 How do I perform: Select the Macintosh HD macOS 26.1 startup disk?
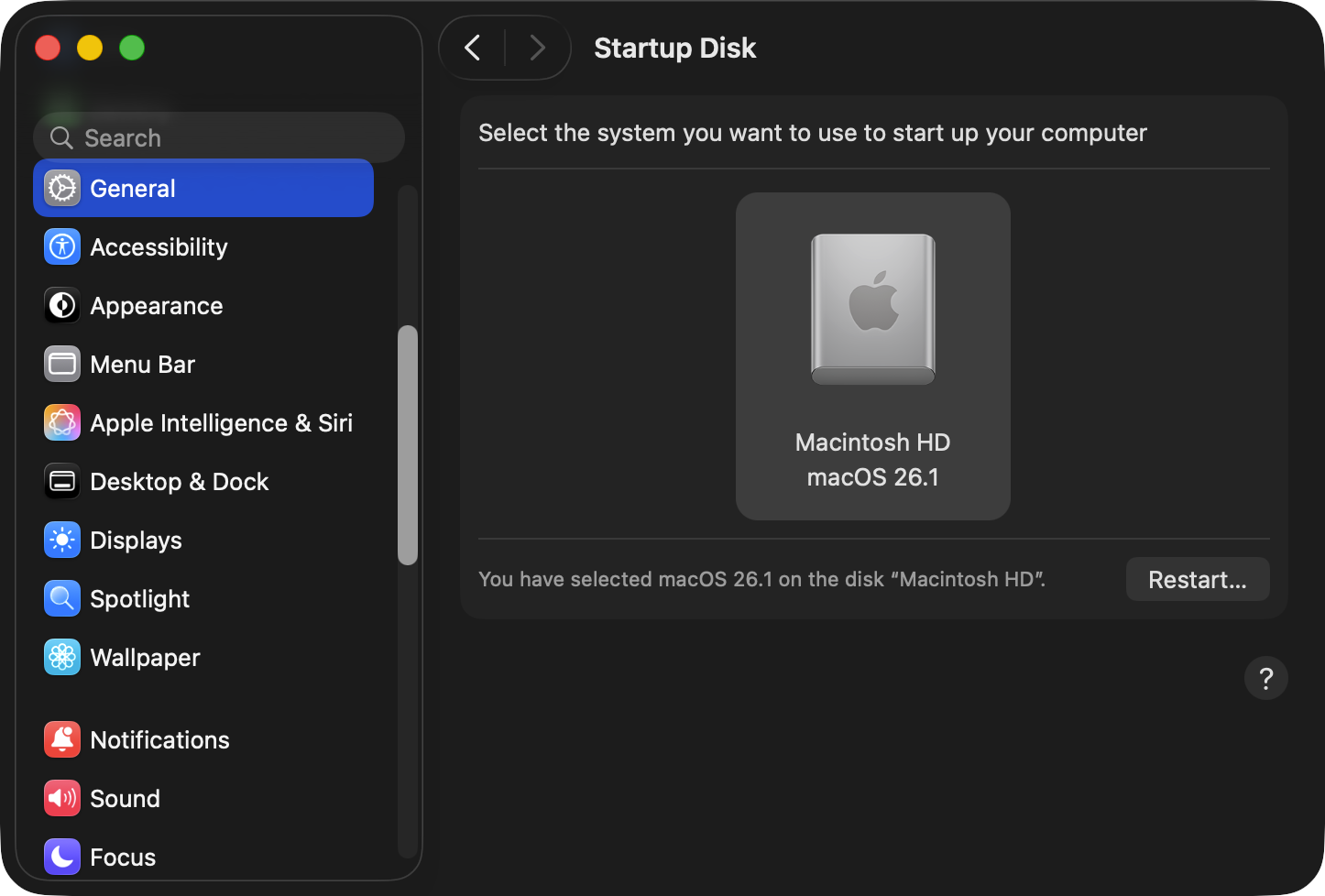coord(873,356)
